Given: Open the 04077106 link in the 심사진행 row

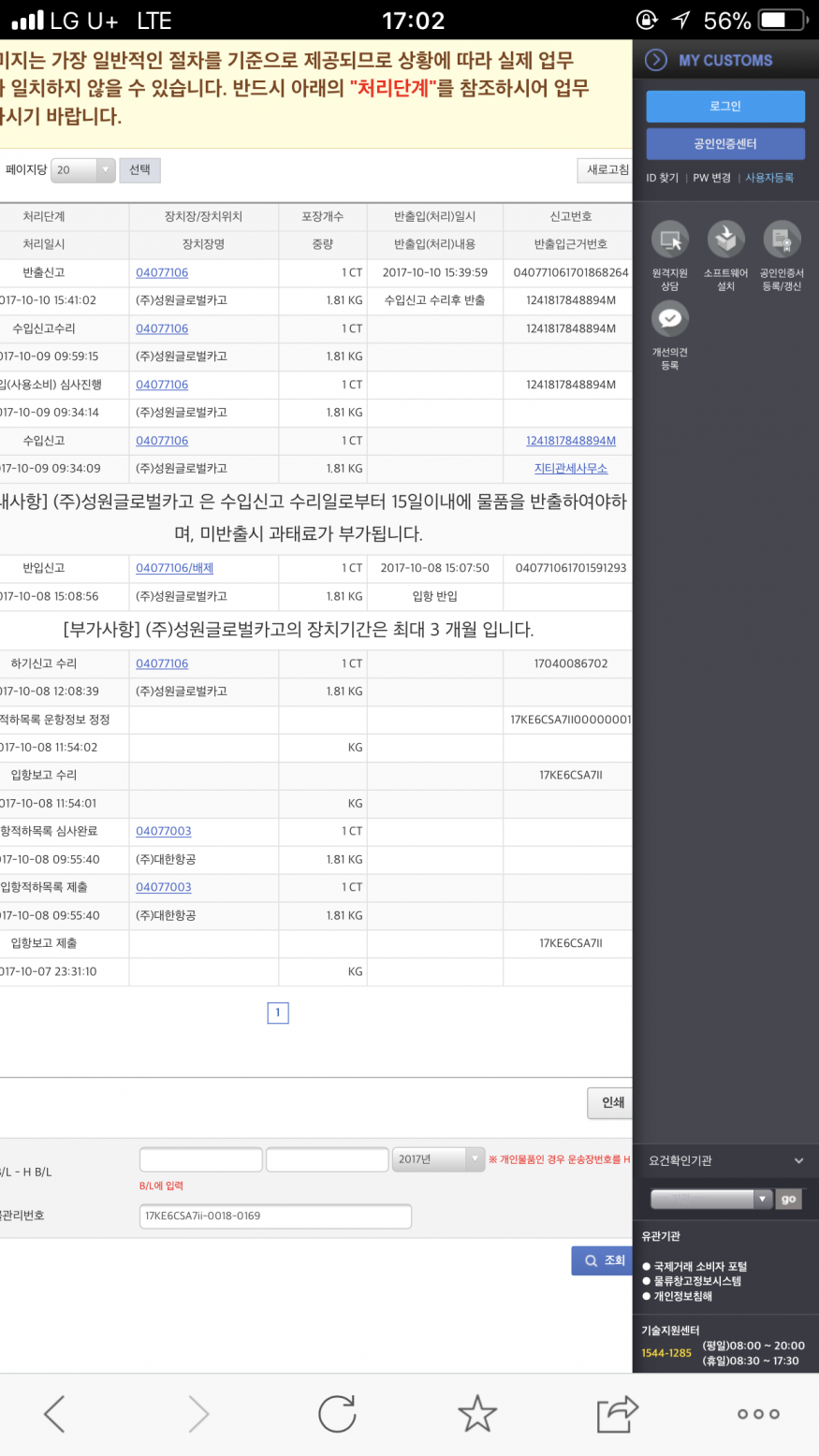Looking at the screenshot, I should point(162,385).
